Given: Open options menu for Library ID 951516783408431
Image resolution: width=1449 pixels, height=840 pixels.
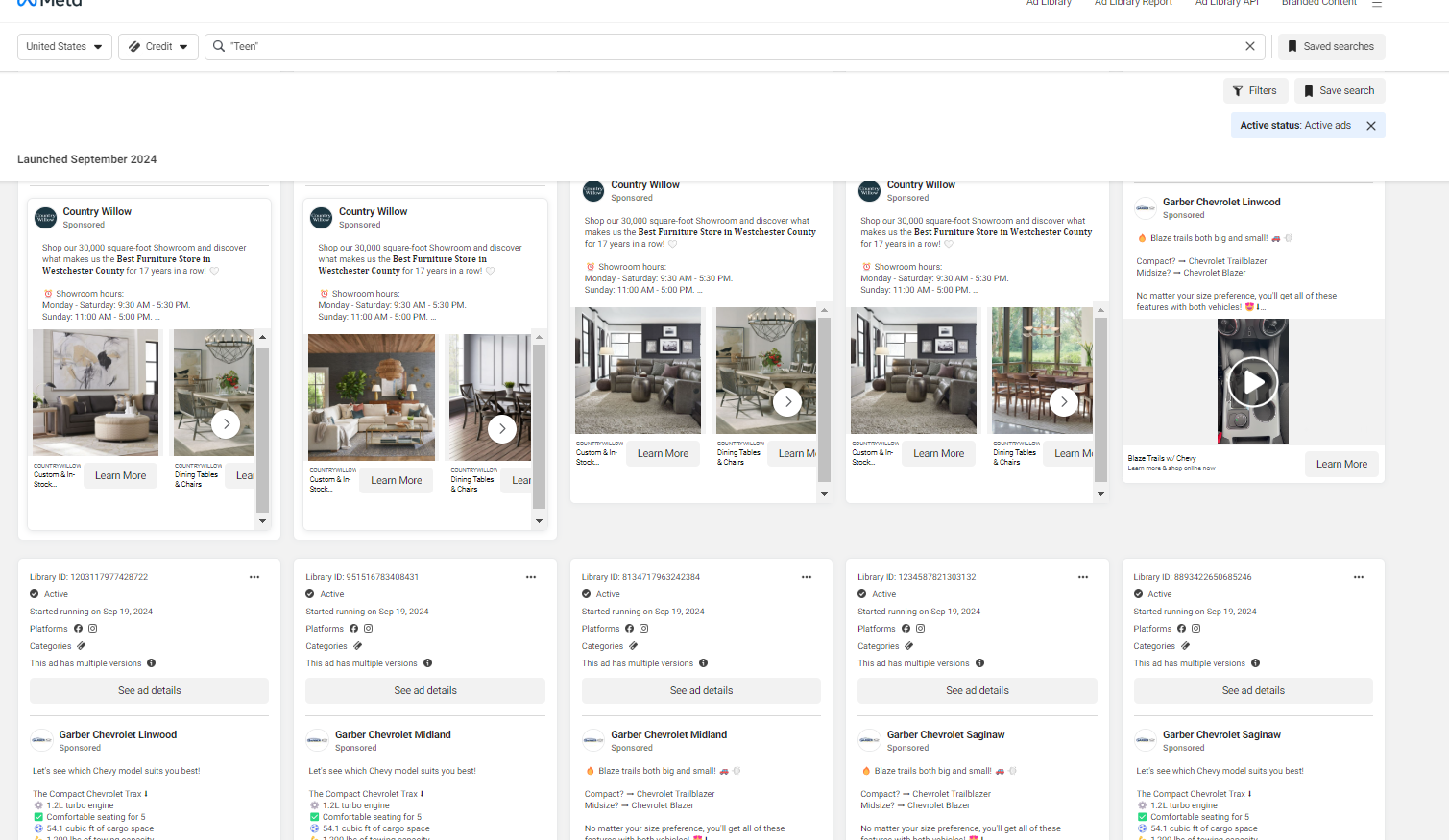Looking at the screenshot, I should [531, 577].
